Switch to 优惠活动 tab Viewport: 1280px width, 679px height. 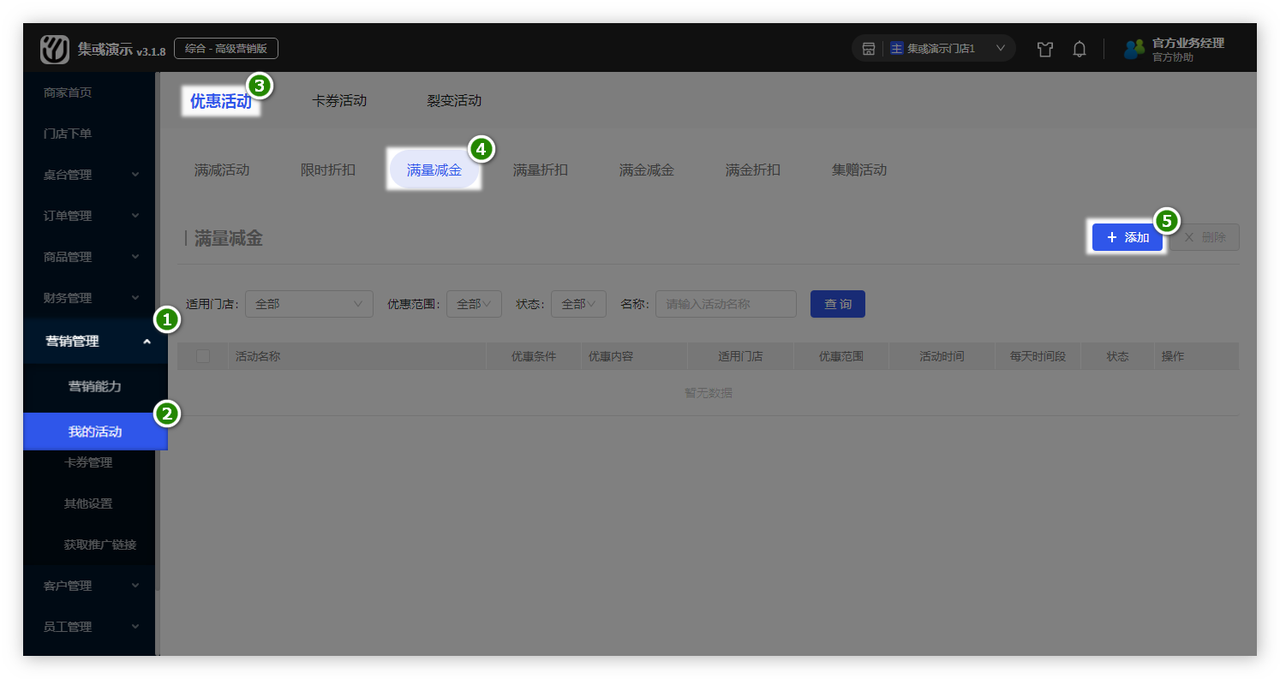pyautogui.click(x=221, y=101)
